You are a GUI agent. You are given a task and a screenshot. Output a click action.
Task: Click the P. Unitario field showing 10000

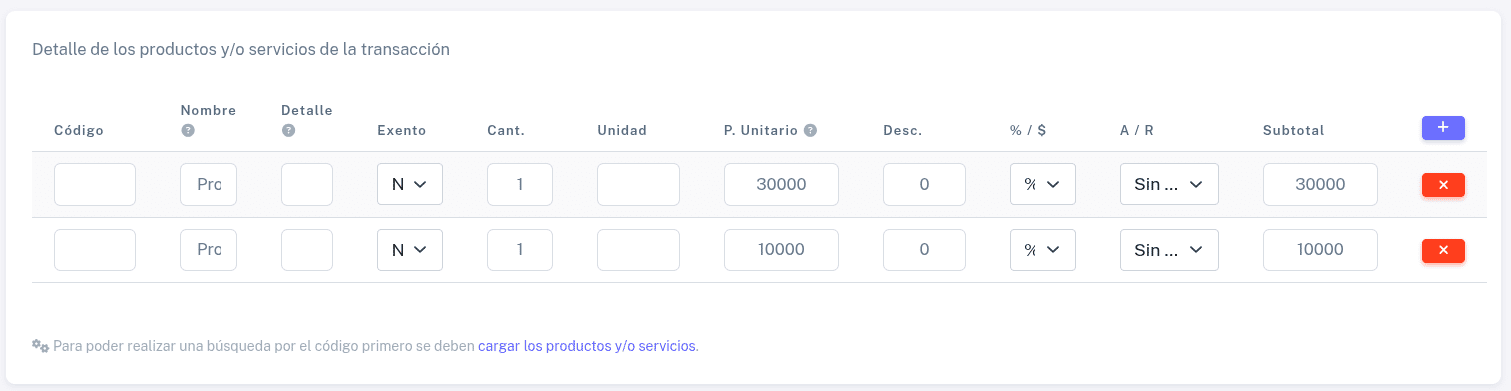[781, 250]
